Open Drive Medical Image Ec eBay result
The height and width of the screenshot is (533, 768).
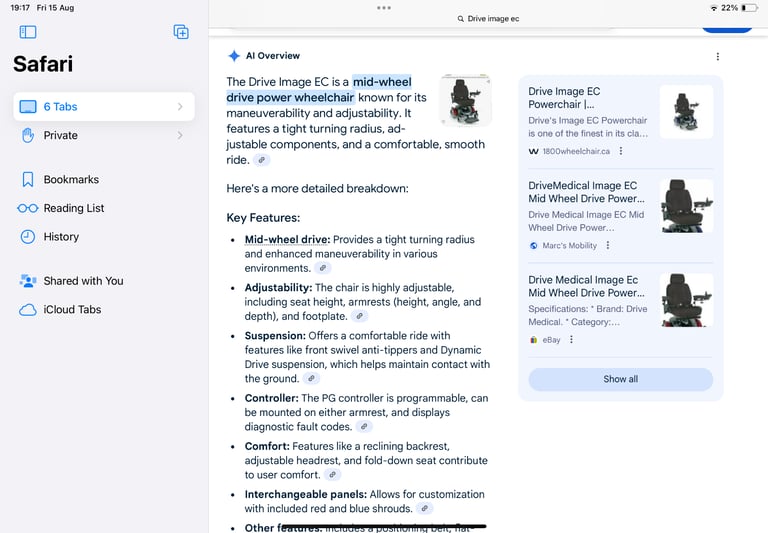coord(586,286)
